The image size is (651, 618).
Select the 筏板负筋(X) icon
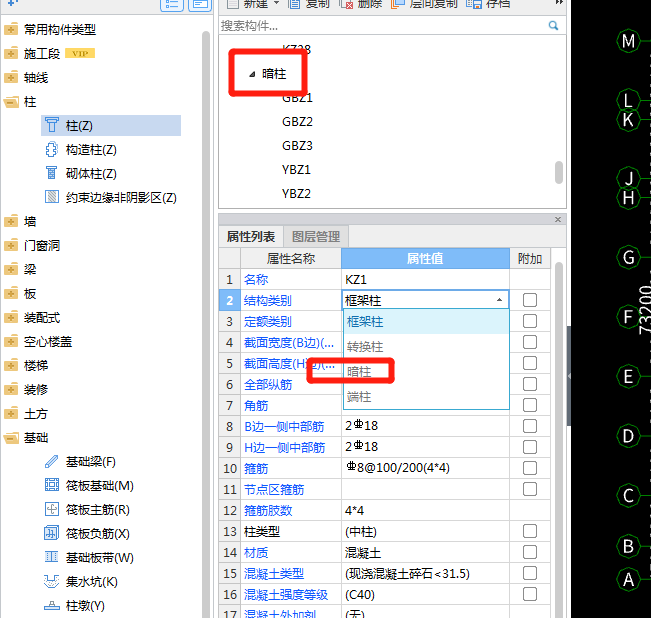(x=51, y=533)
